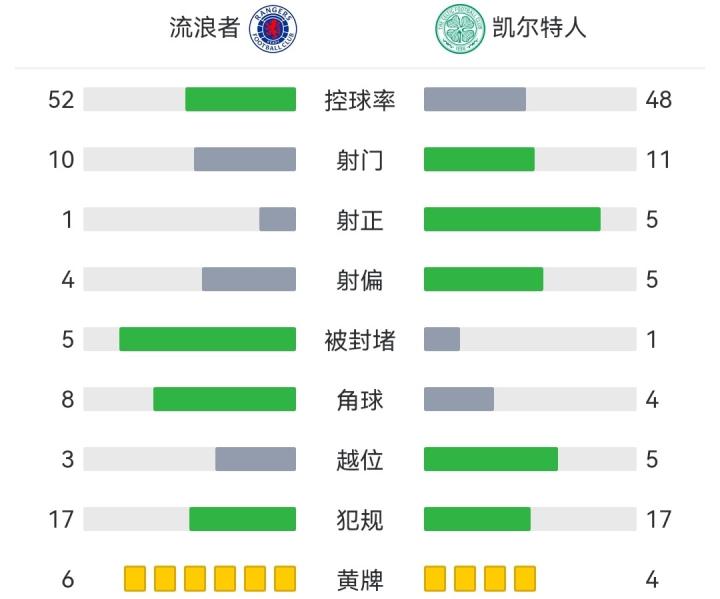Viewport: 720px width, 599px height.
Task: Click Rangers' green possession bar
Action: (240, 99)
